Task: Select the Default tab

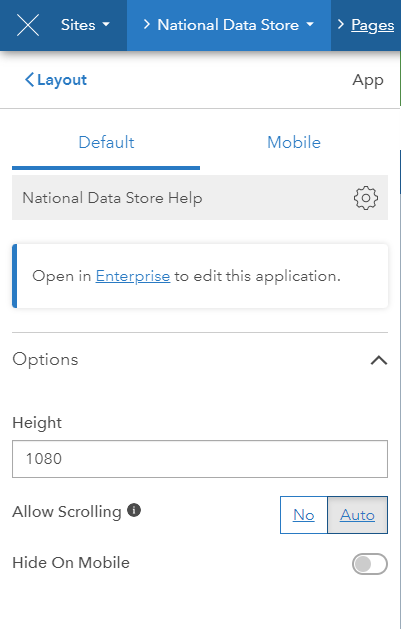Action: pyautogui.click(x=106, y=142)
